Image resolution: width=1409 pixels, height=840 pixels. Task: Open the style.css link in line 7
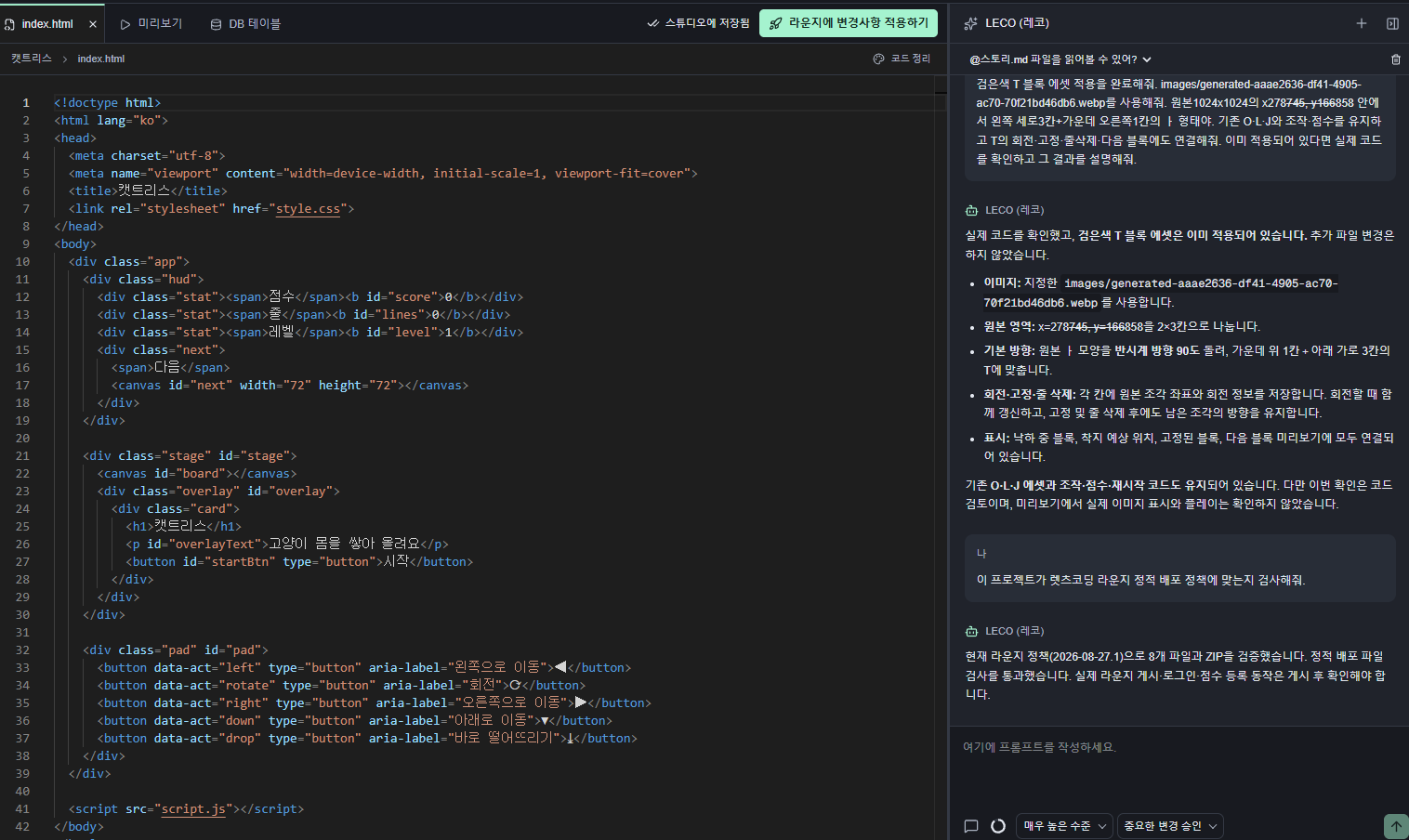(x=308, y=209)
